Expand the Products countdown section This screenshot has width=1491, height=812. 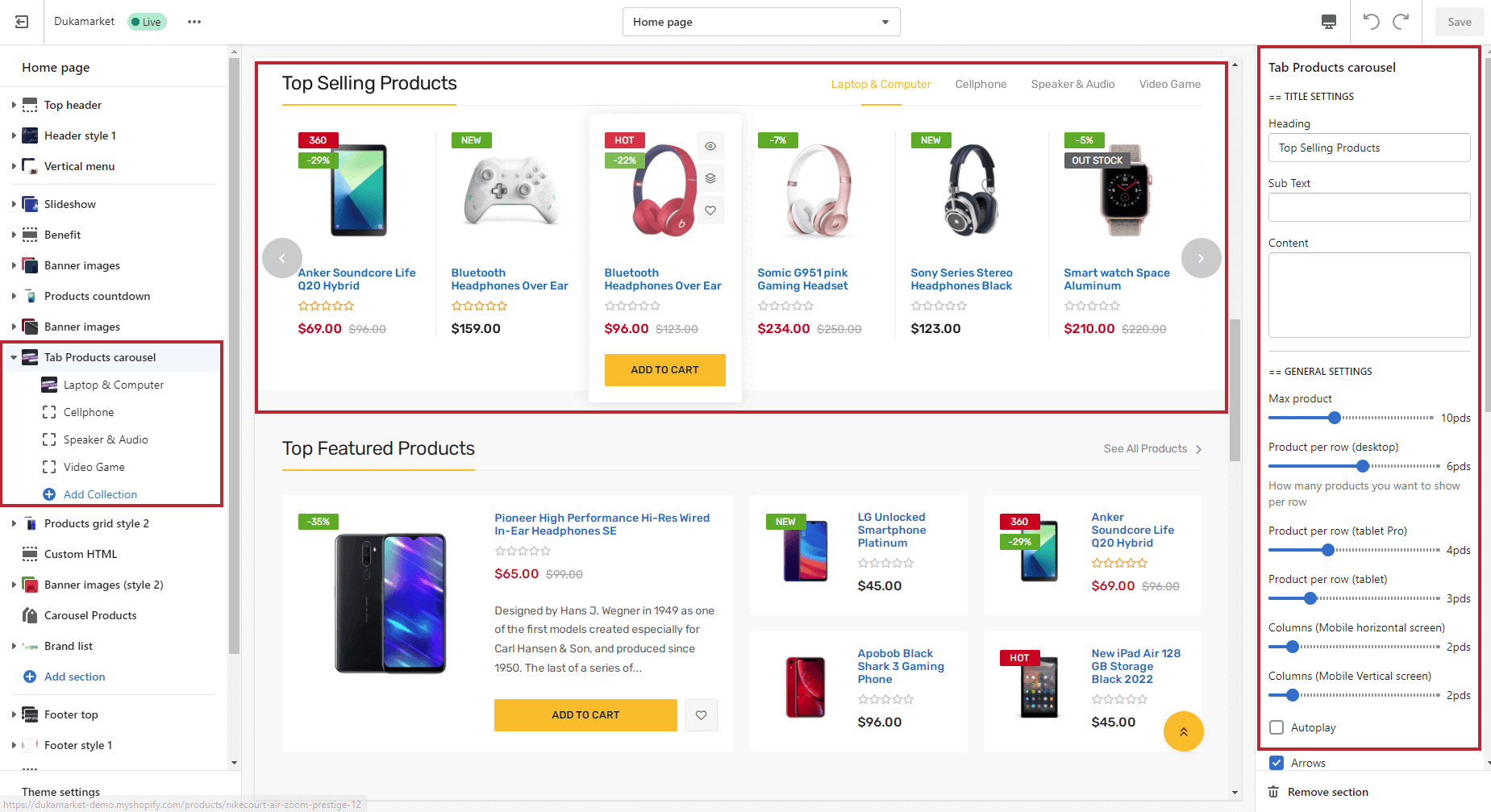pyautogui.click(x=14, y=296)
